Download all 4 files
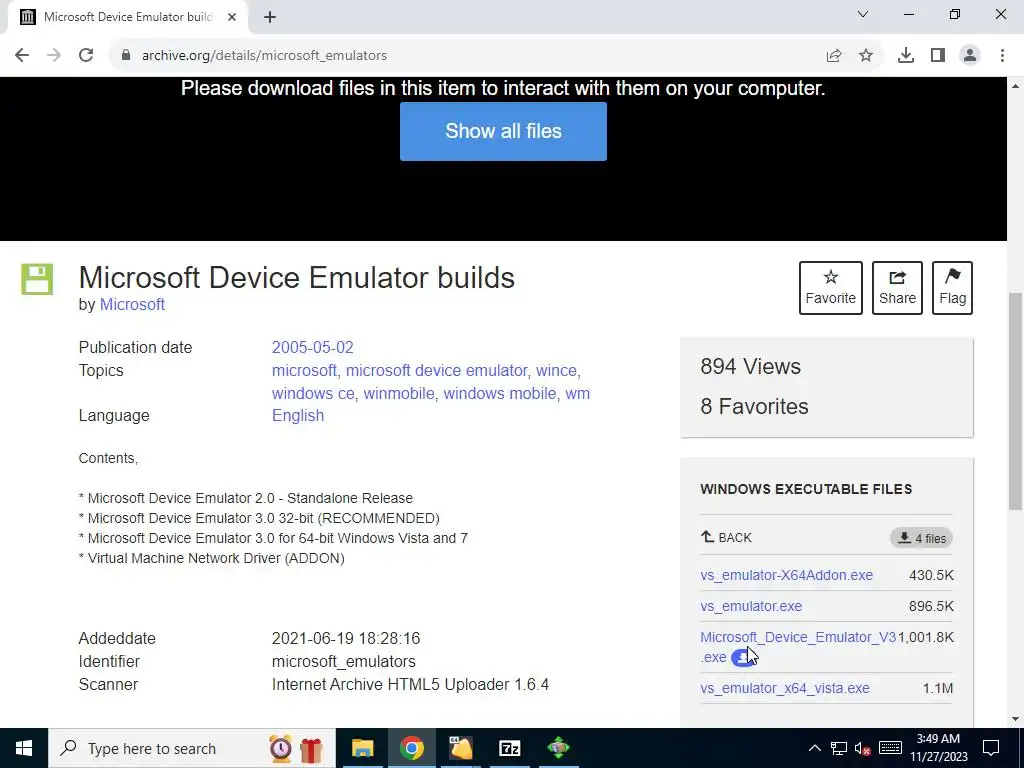 coord(921,538)
